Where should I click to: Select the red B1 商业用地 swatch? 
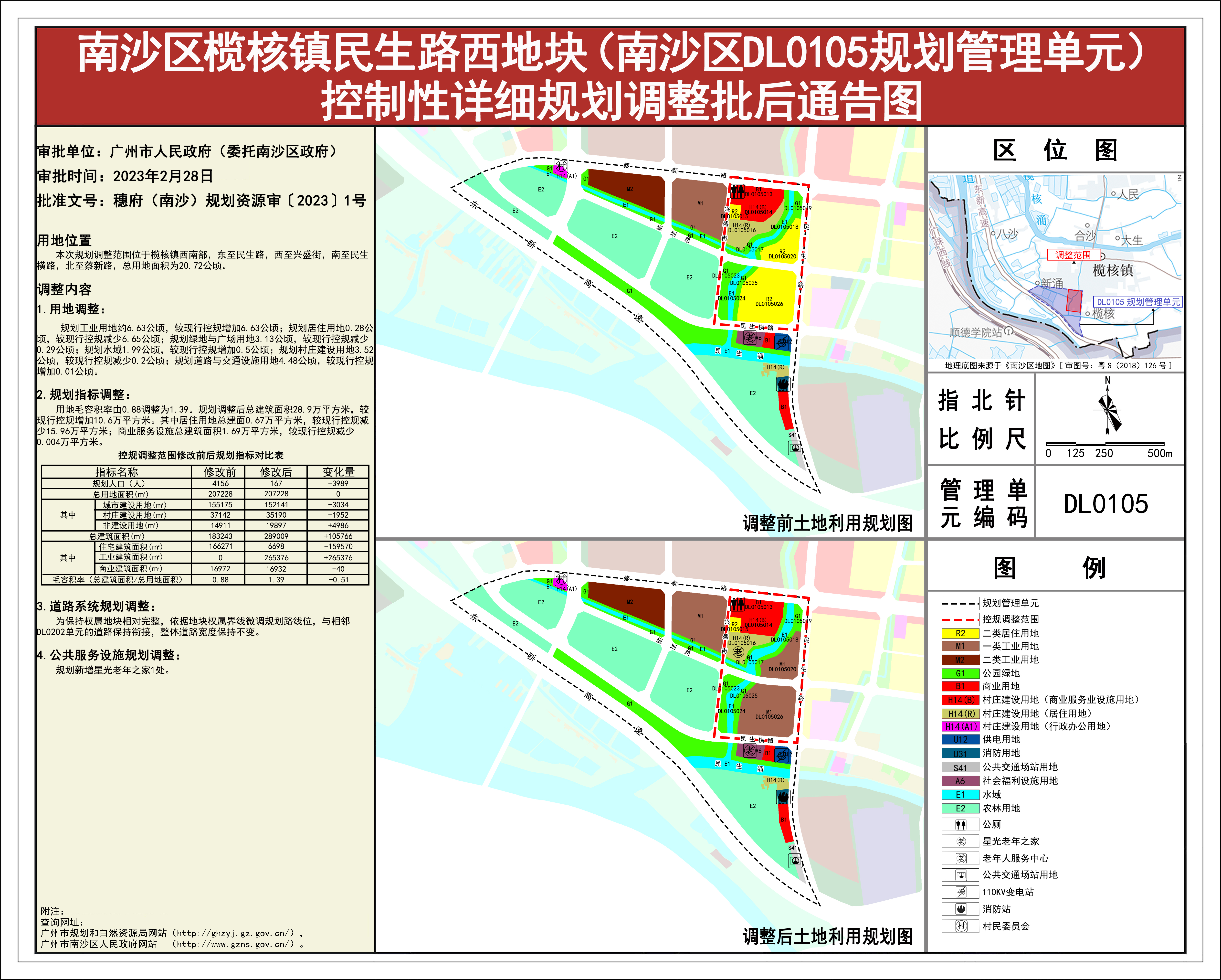[x=960, y=687]
